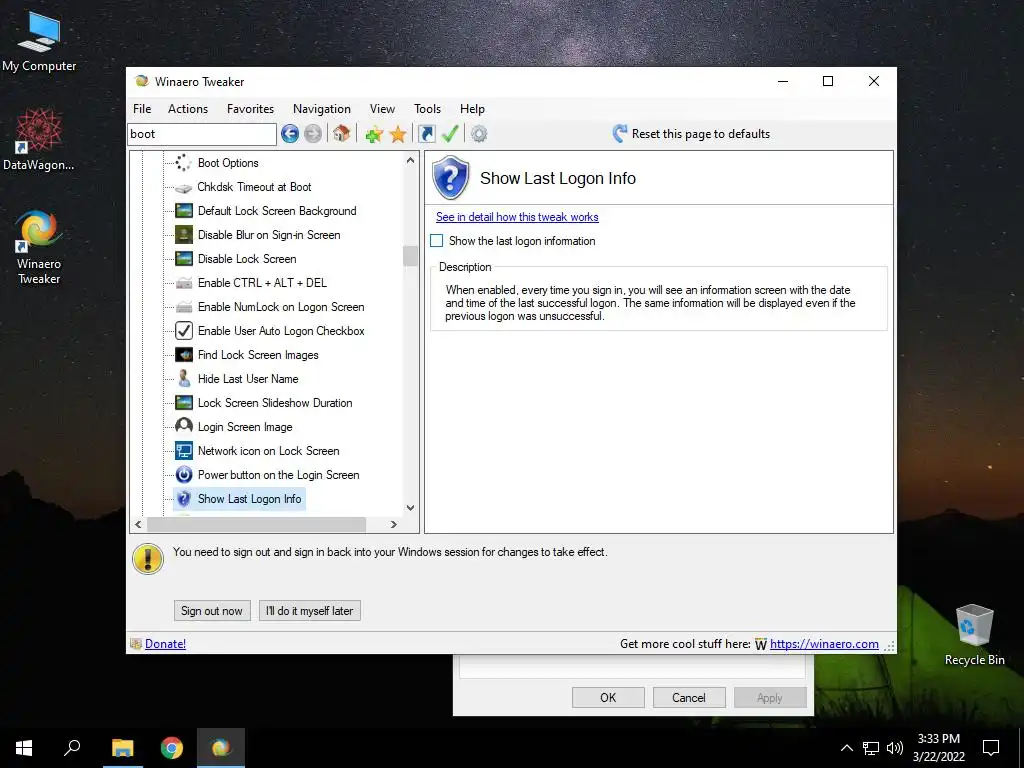Open the Favorites menu
Image resolution: width=1024 pixels, height=768 pixels.
pyautogui.click(x=251, y=109)
